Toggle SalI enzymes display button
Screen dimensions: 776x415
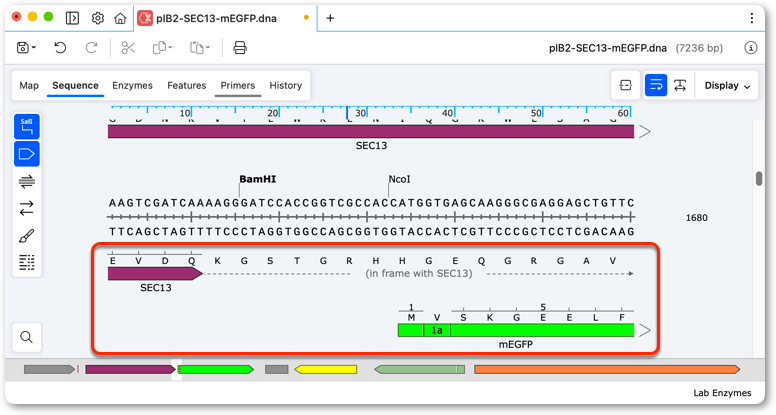click(x=27, y=127)
